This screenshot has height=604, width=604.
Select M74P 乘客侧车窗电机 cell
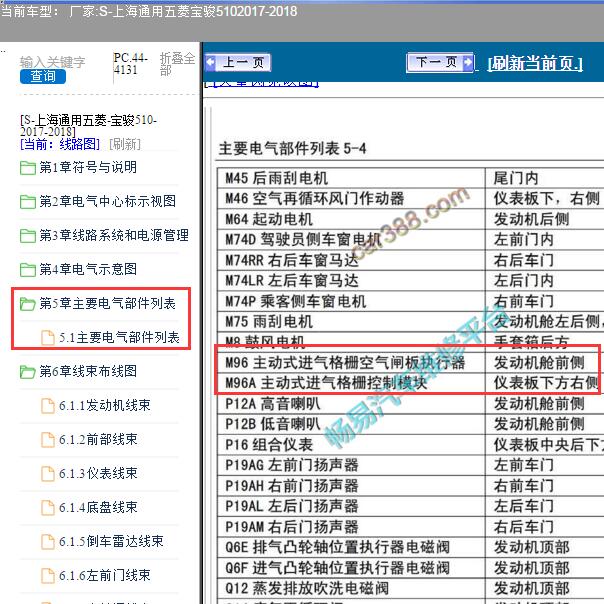[351, 301]
